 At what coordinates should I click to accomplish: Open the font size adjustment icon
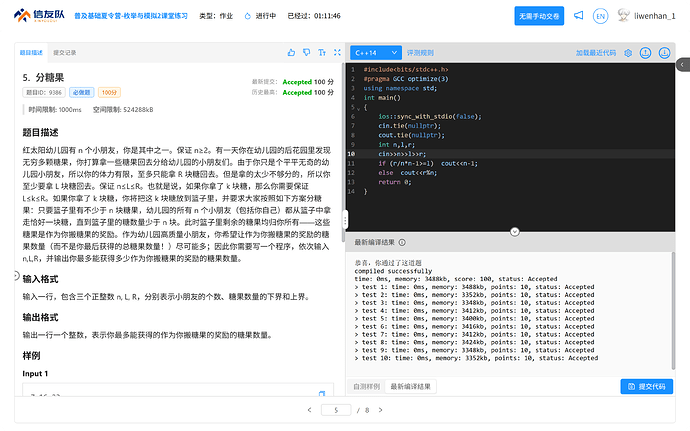pyautogui.click(x=322, y=52)
